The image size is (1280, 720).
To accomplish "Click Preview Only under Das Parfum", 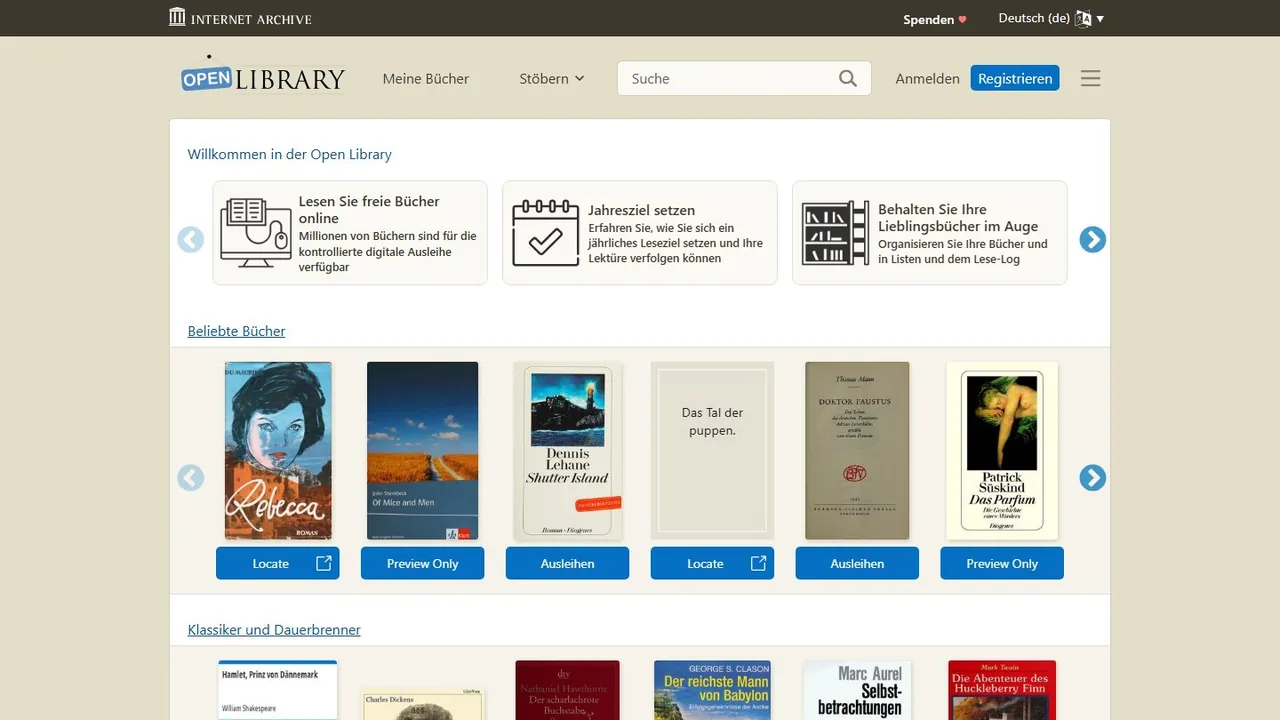I will [1002, 563].
